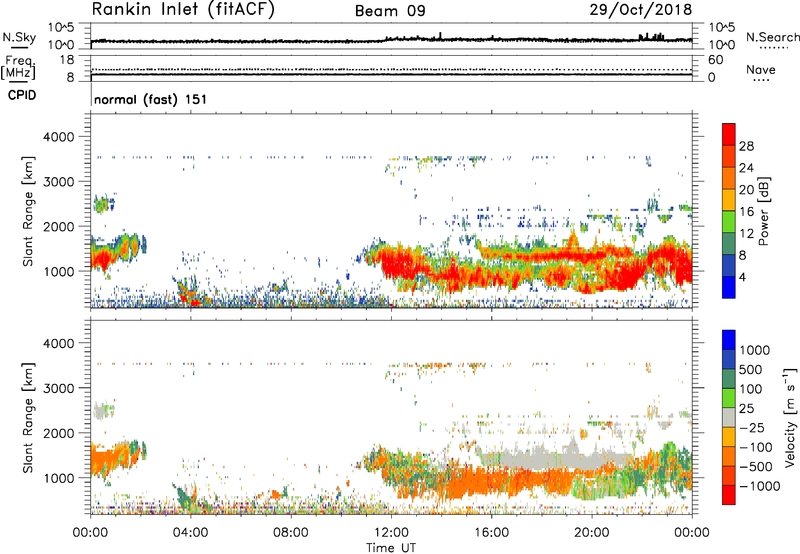
Task: Click the 'CPID' label
Action: [x=22, y=95]
